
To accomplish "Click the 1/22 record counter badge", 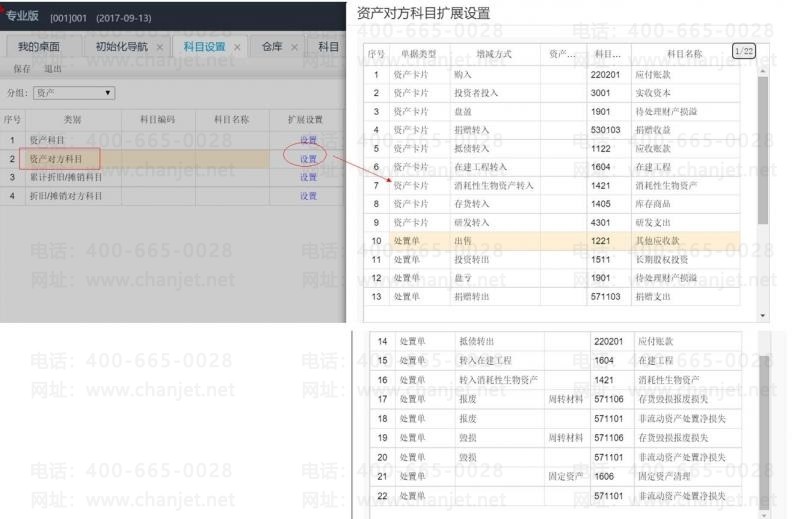I will pyautogui.click(x=744, y=51).
